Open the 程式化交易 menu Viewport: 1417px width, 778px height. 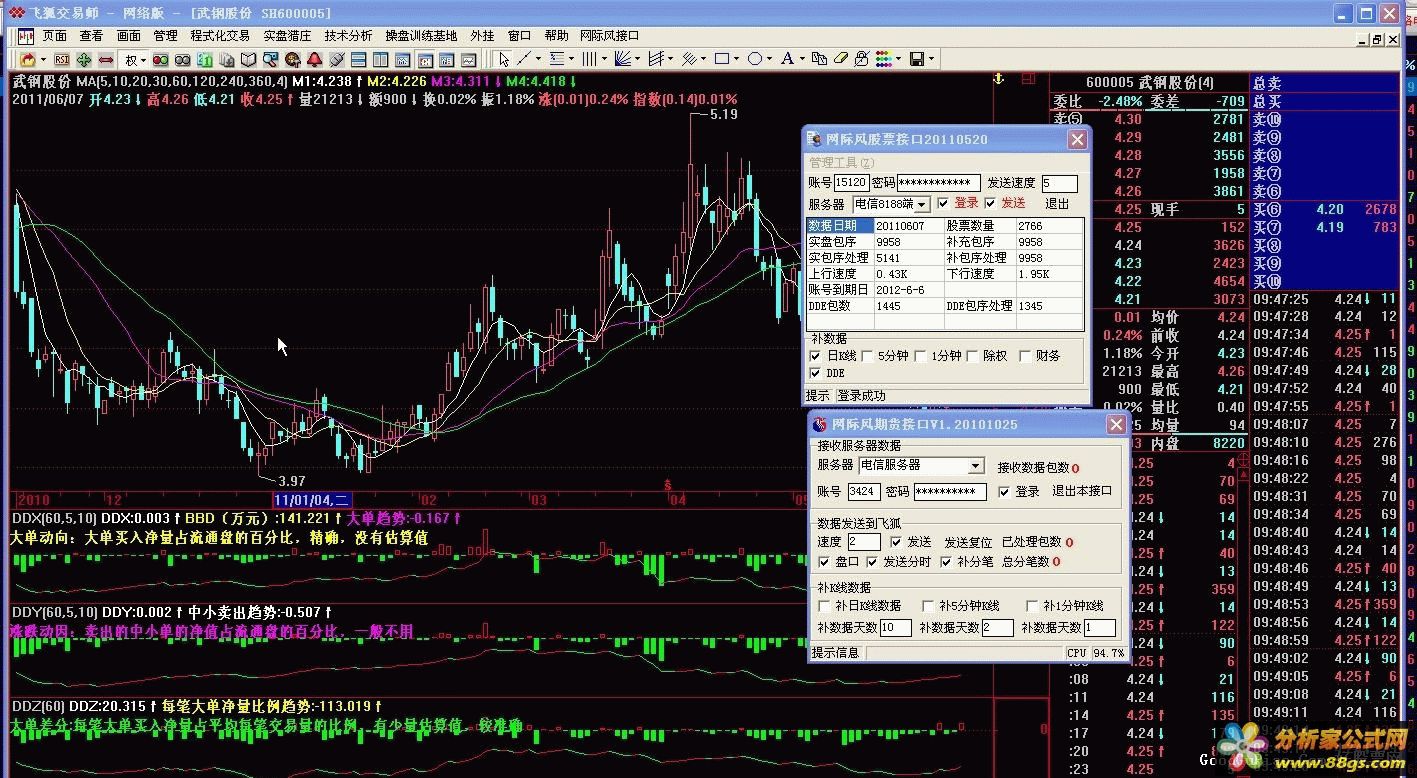pyautogui.click(x=220, y=35)
